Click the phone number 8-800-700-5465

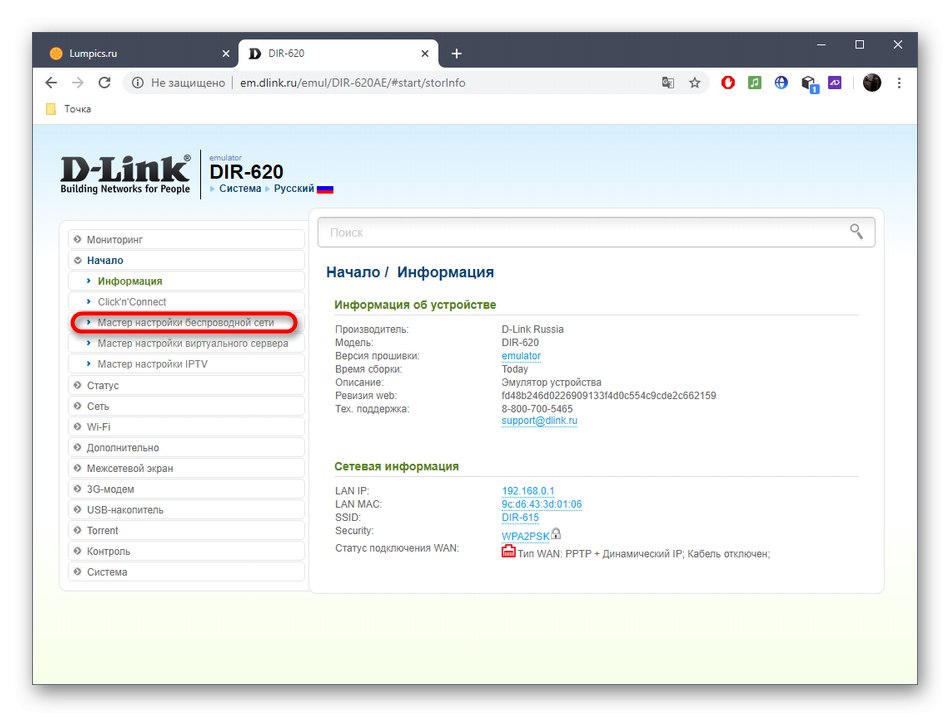537,409
